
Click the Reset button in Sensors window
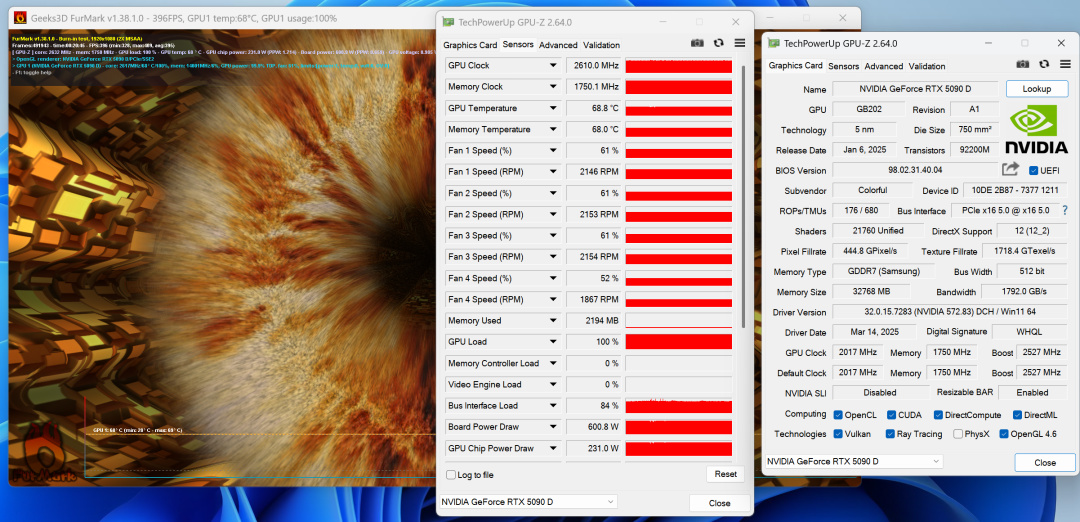pyautogui.click(x=725, y=474)
